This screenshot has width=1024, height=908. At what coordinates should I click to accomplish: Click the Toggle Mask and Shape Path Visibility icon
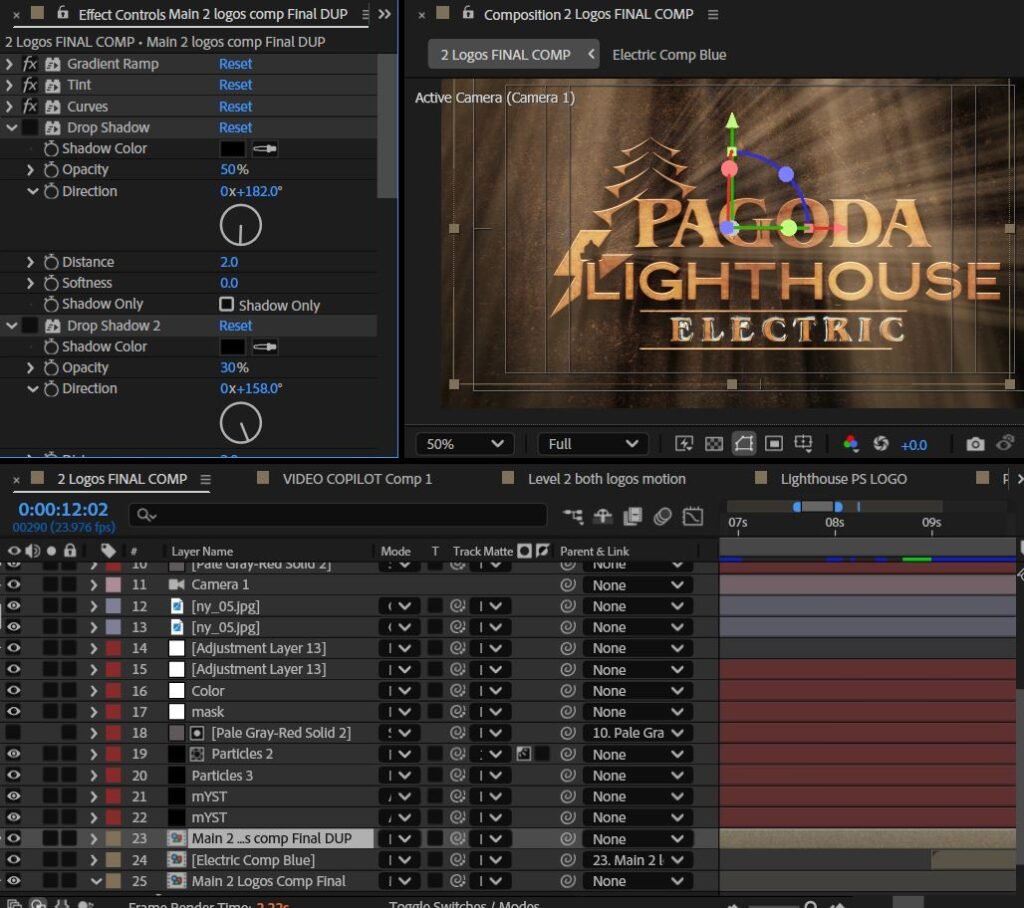tap(743, 444)
